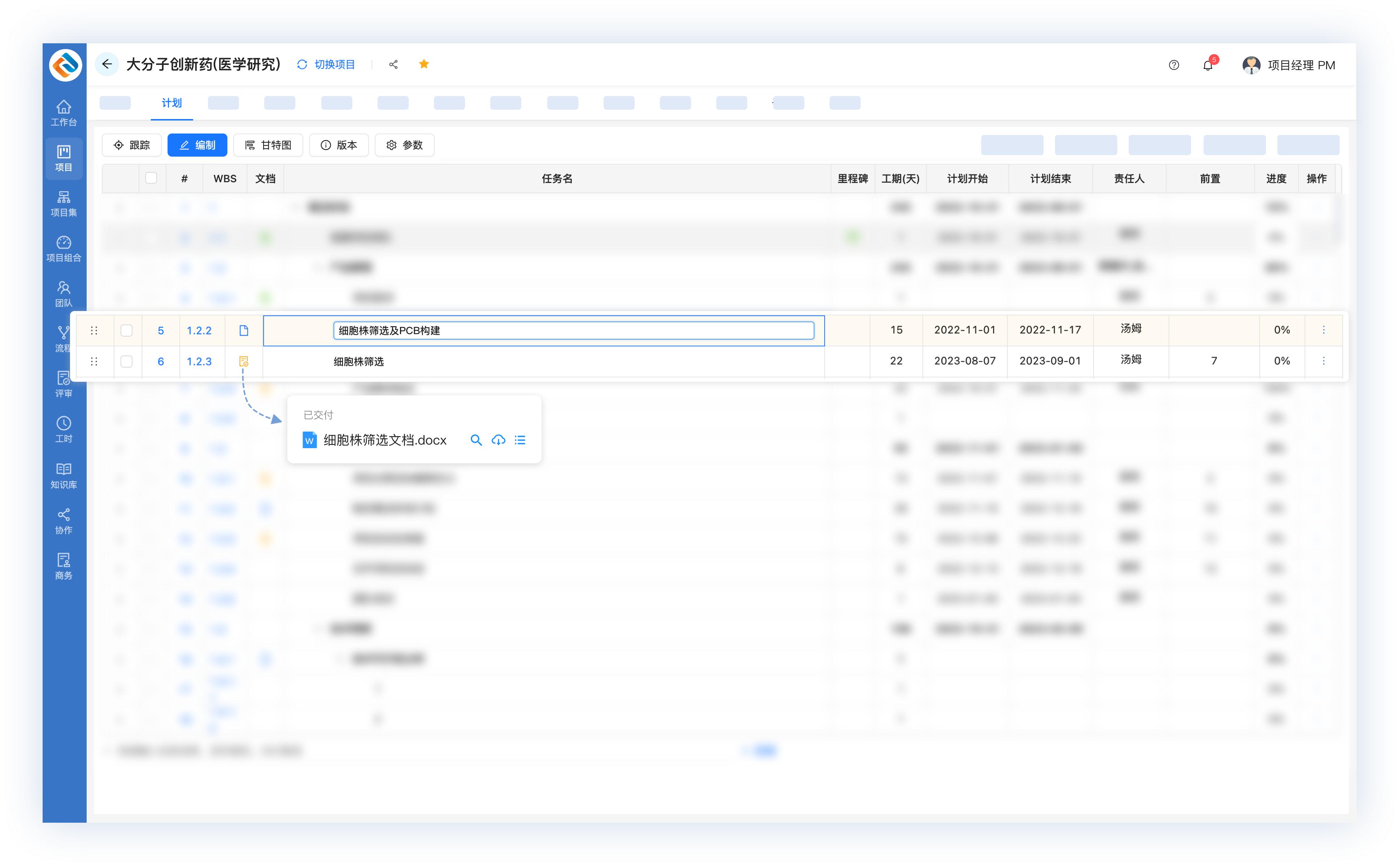Open the notification bell
This screenshot has height=866, width=1400.
click(1208, 65)
